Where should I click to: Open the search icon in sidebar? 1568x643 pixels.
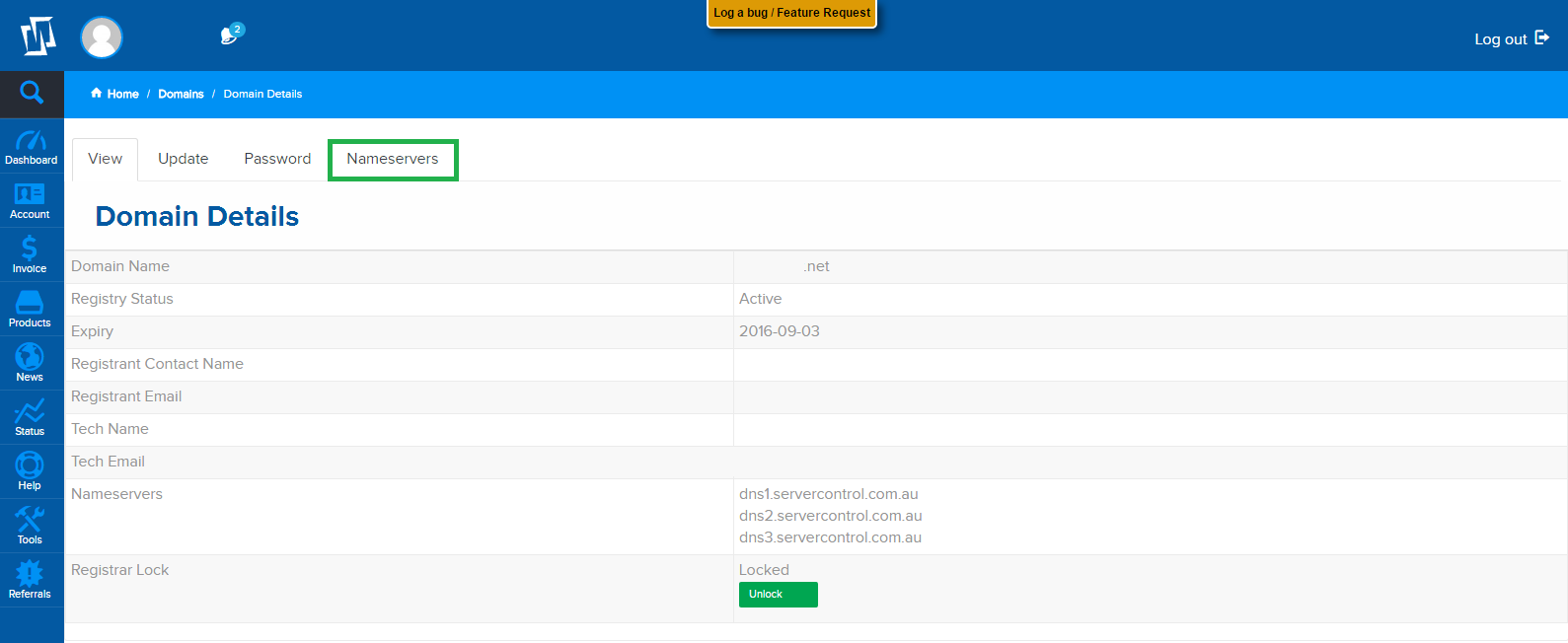click(32, 93)
